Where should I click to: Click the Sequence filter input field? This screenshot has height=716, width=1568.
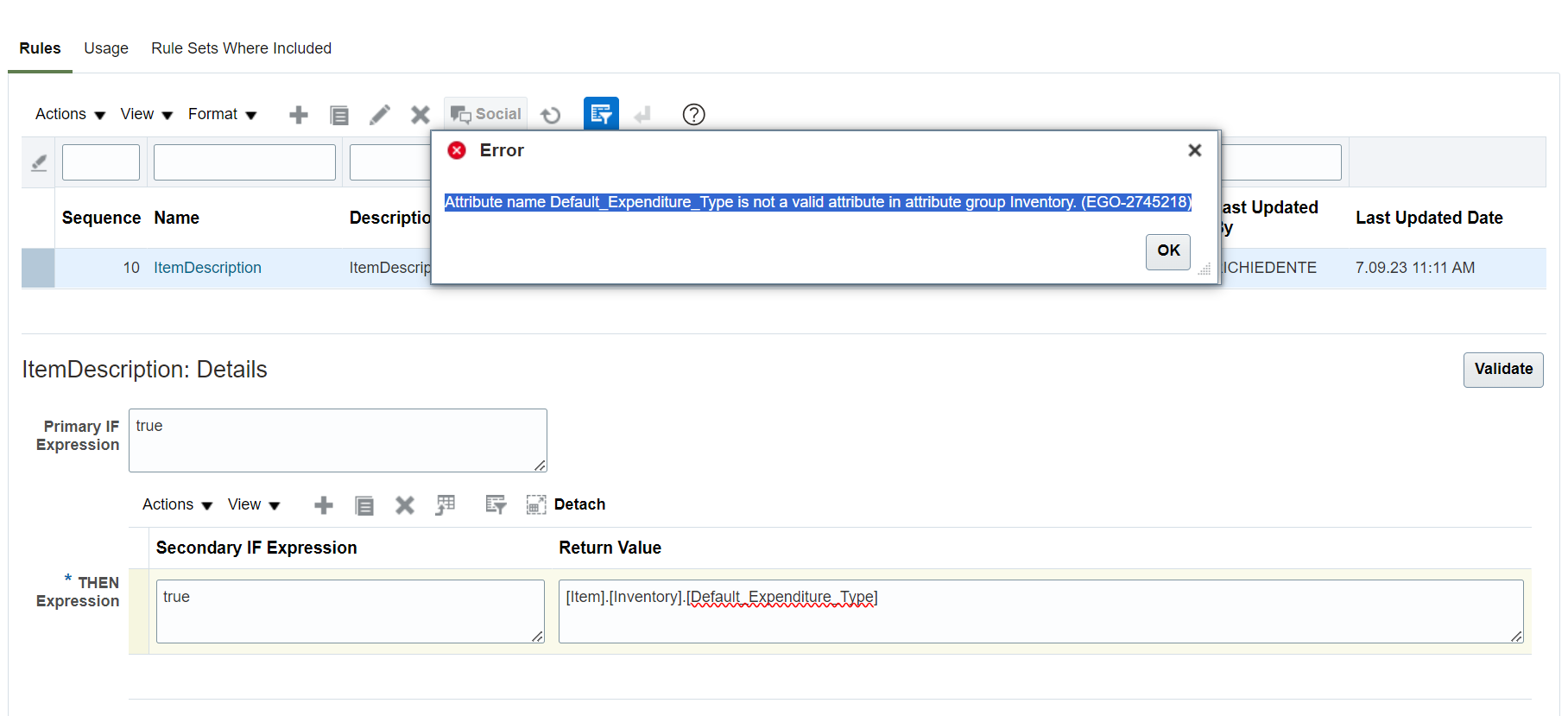point(101,162)
